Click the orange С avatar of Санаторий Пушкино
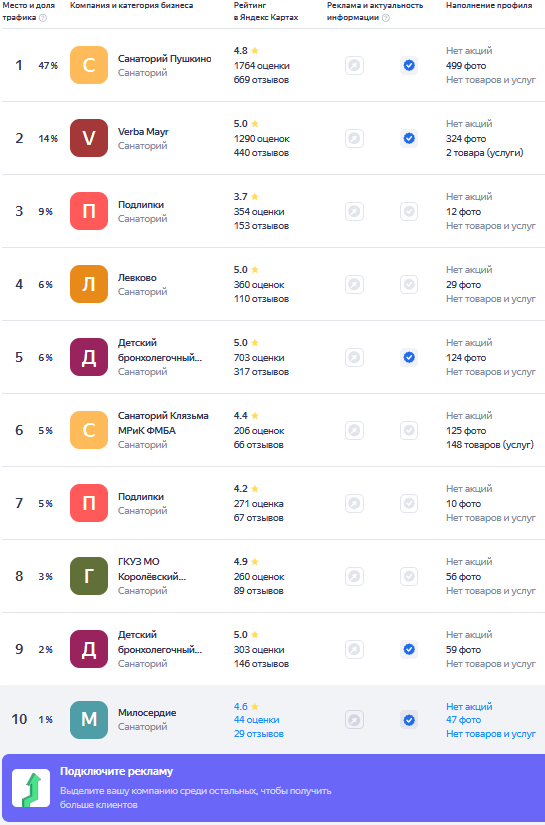Screen dimensions: 545x825 [x=89, y=65]
